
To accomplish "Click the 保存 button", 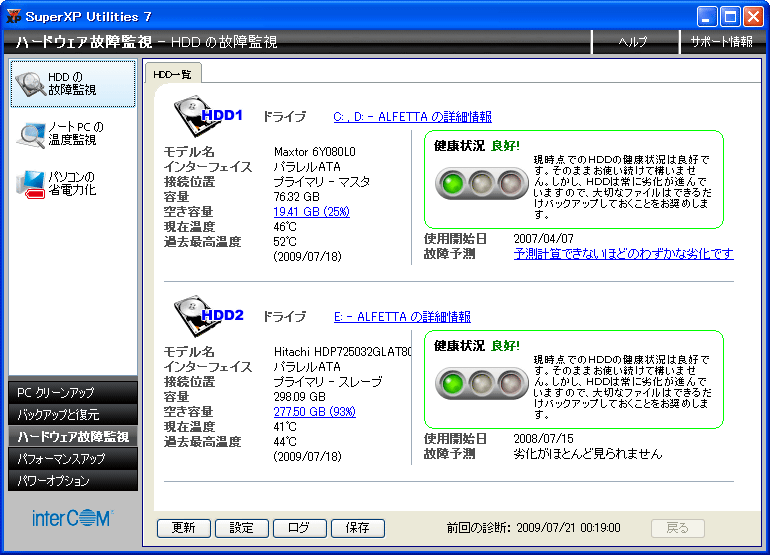I will point(358,528).
